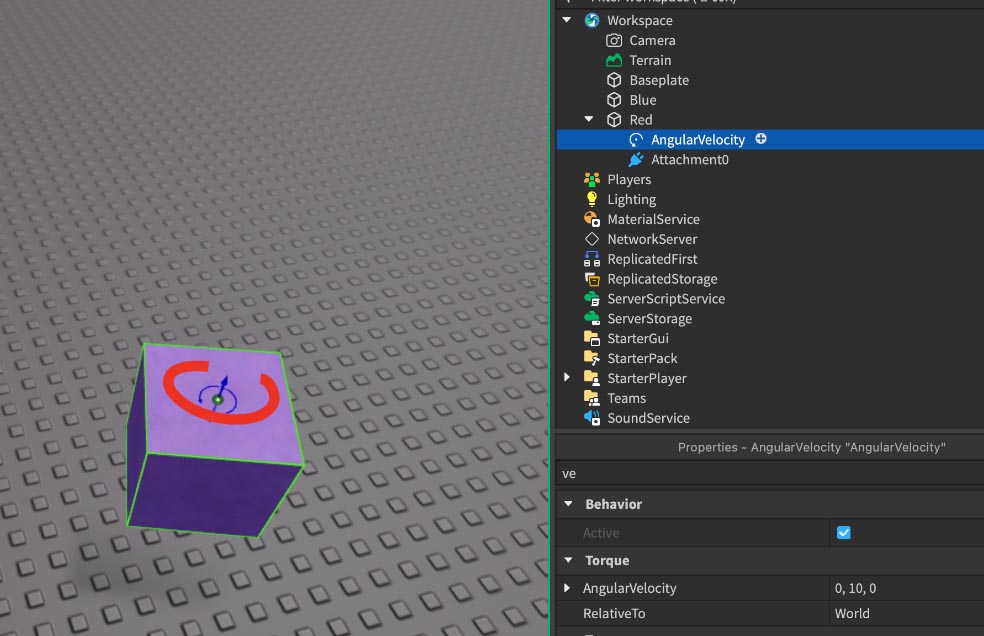Click the Camera icon in Explorer
Image resolution: width=984 pixels, height=636 pixels.
[x=614, y=40]
